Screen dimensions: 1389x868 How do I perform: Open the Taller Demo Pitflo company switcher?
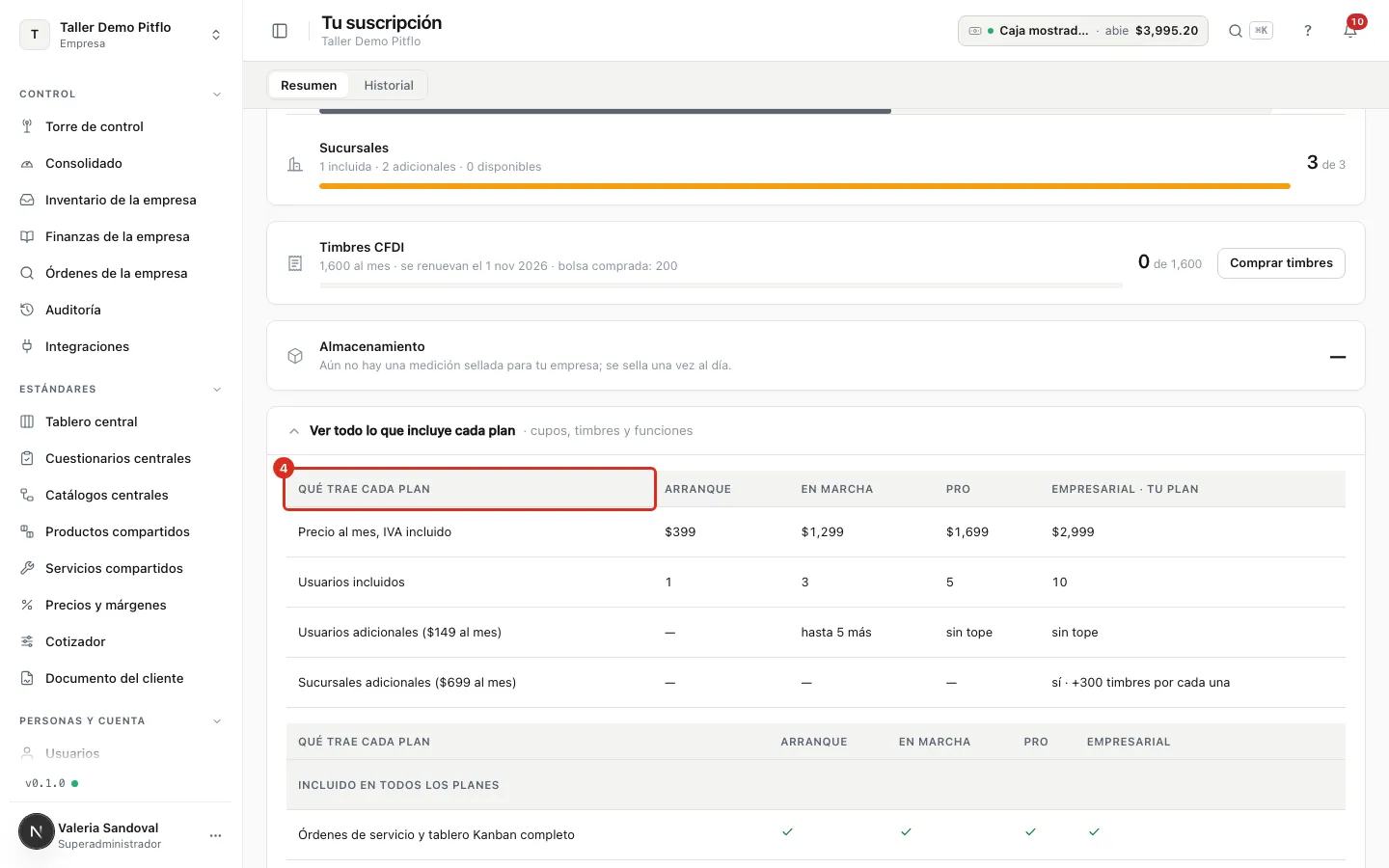(121, 35)
